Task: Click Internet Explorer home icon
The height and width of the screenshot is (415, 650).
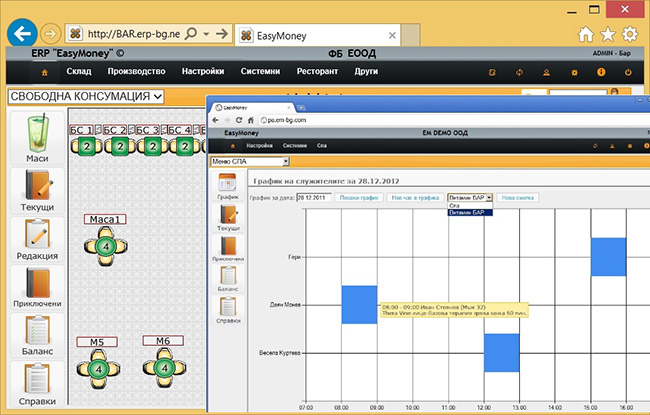Action: click(586, 34)
